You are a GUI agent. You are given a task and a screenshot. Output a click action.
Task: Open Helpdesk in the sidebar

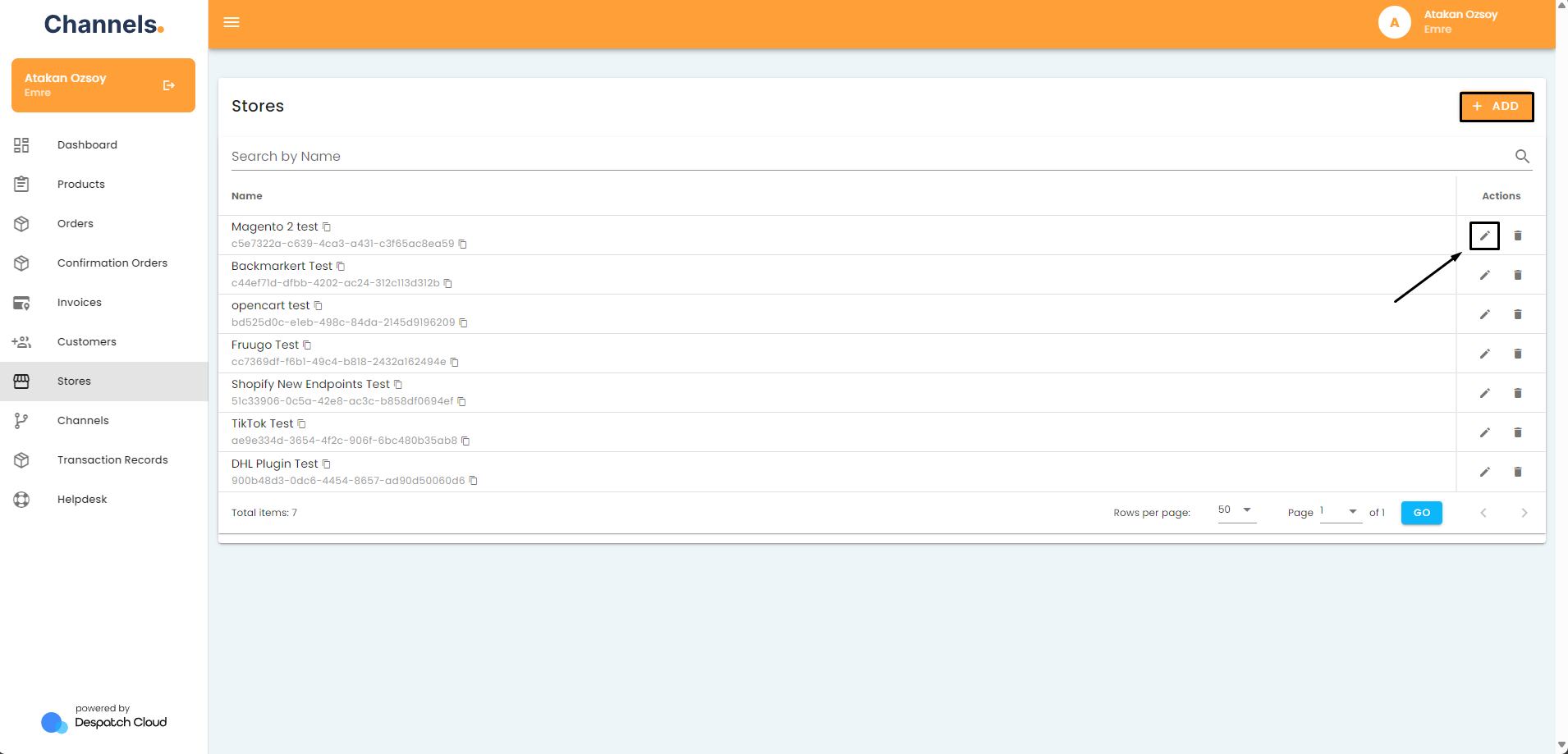(x=103, y=500)
